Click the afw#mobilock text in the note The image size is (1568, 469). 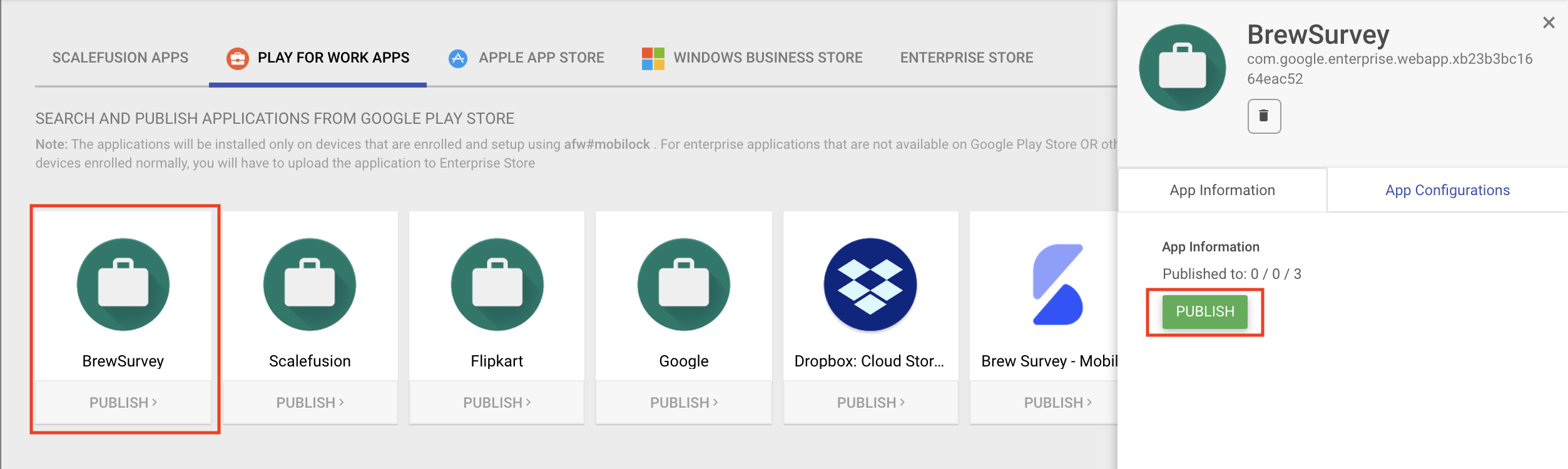point(607,144)
